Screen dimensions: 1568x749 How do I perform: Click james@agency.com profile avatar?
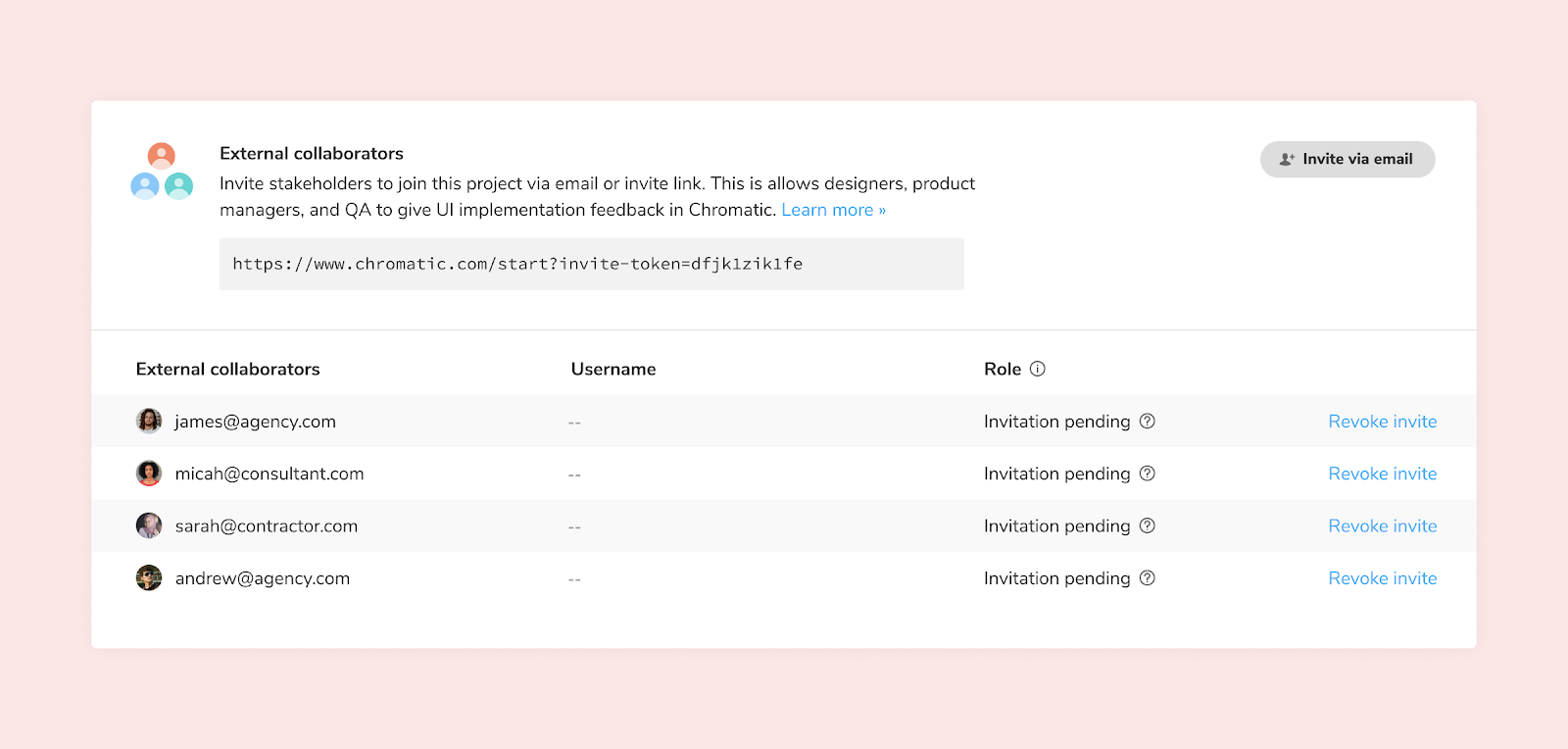[149, 422]
